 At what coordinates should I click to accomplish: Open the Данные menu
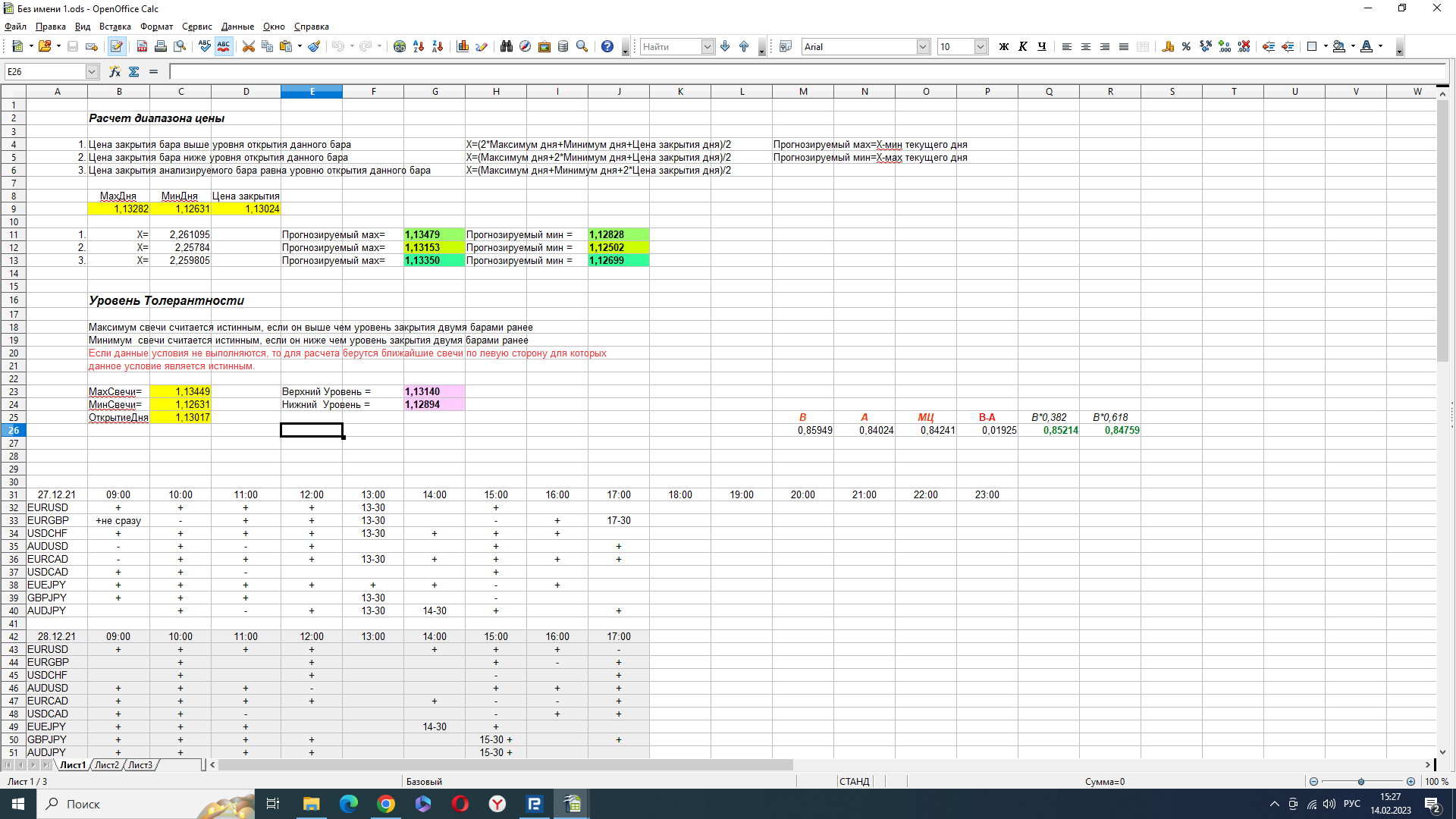pyautogui.click(x=237, y=27)
